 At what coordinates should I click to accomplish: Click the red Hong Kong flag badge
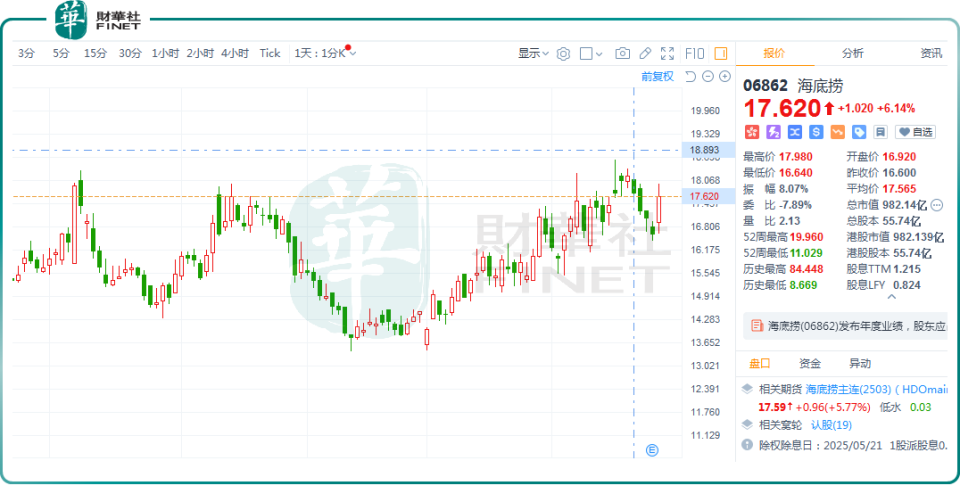coord(752,132)
